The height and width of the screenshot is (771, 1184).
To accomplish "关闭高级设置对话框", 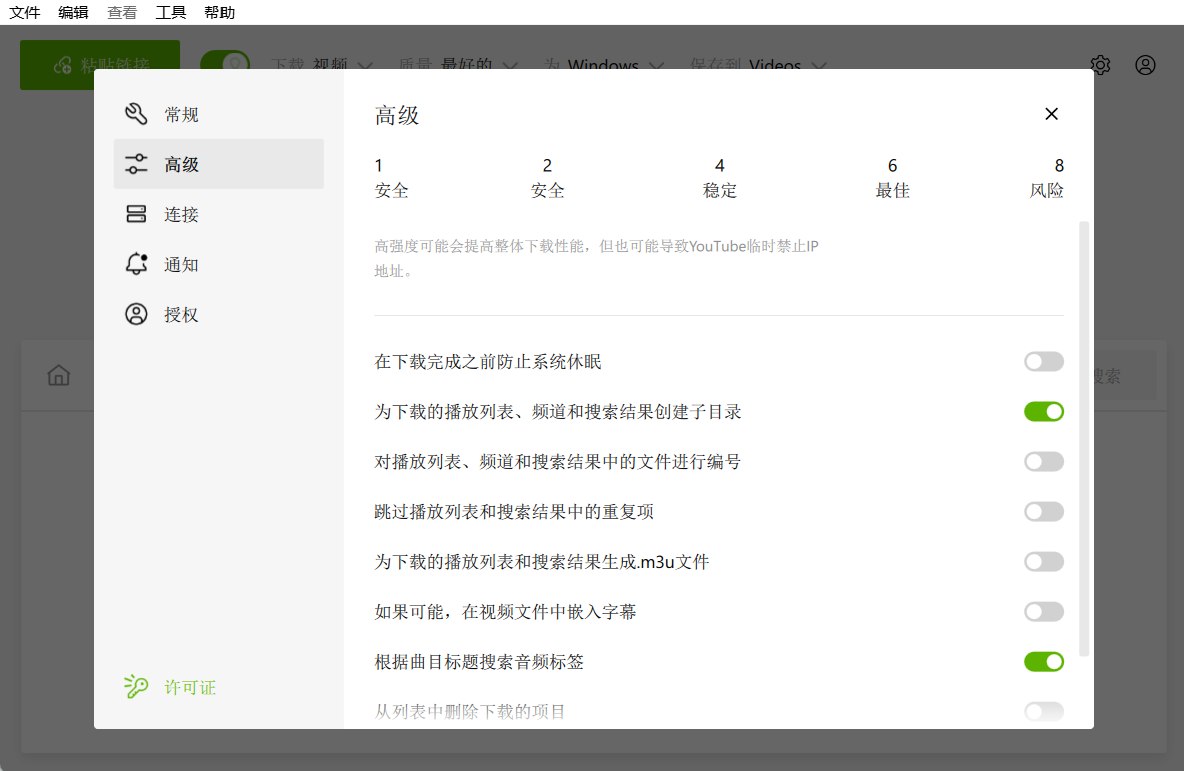I will pos(1051,114).
